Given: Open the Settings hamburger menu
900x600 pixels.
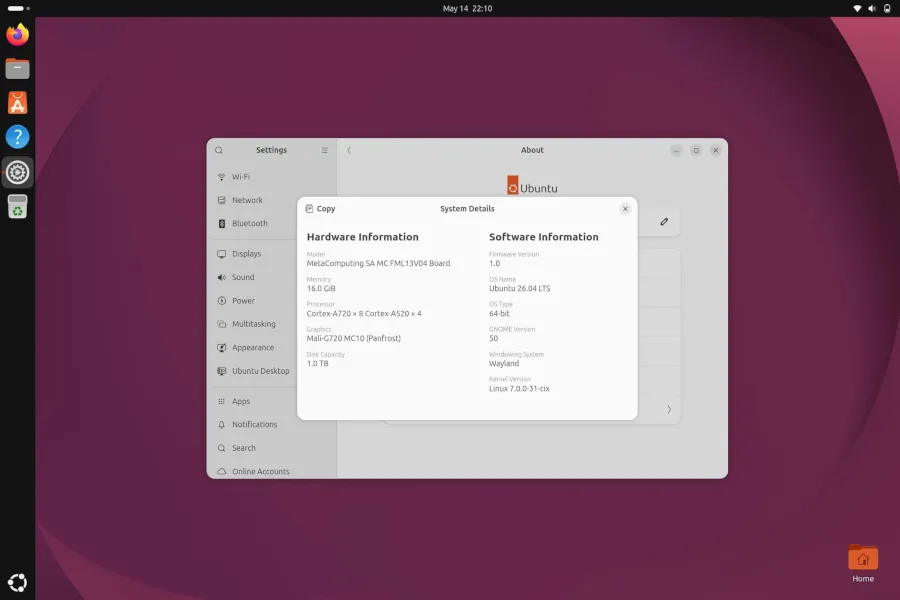Looking at the screenshot, I should (324, 150).
